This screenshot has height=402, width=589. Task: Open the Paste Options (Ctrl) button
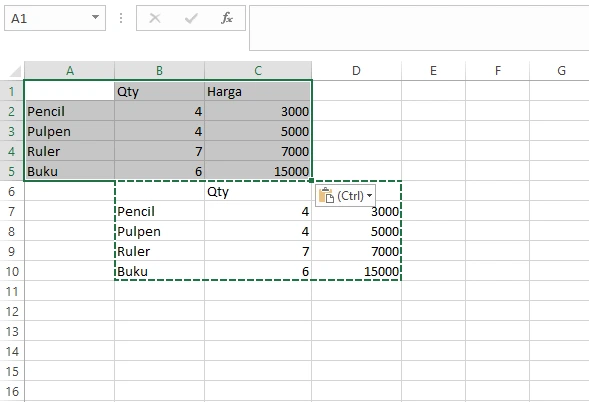(346, 195)
